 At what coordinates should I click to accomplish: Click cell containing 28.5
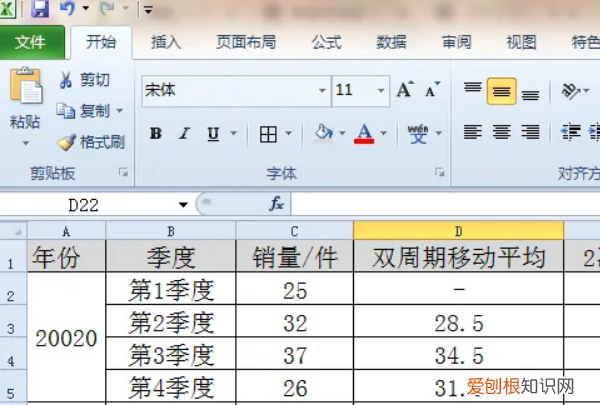(x=458, y=322)
